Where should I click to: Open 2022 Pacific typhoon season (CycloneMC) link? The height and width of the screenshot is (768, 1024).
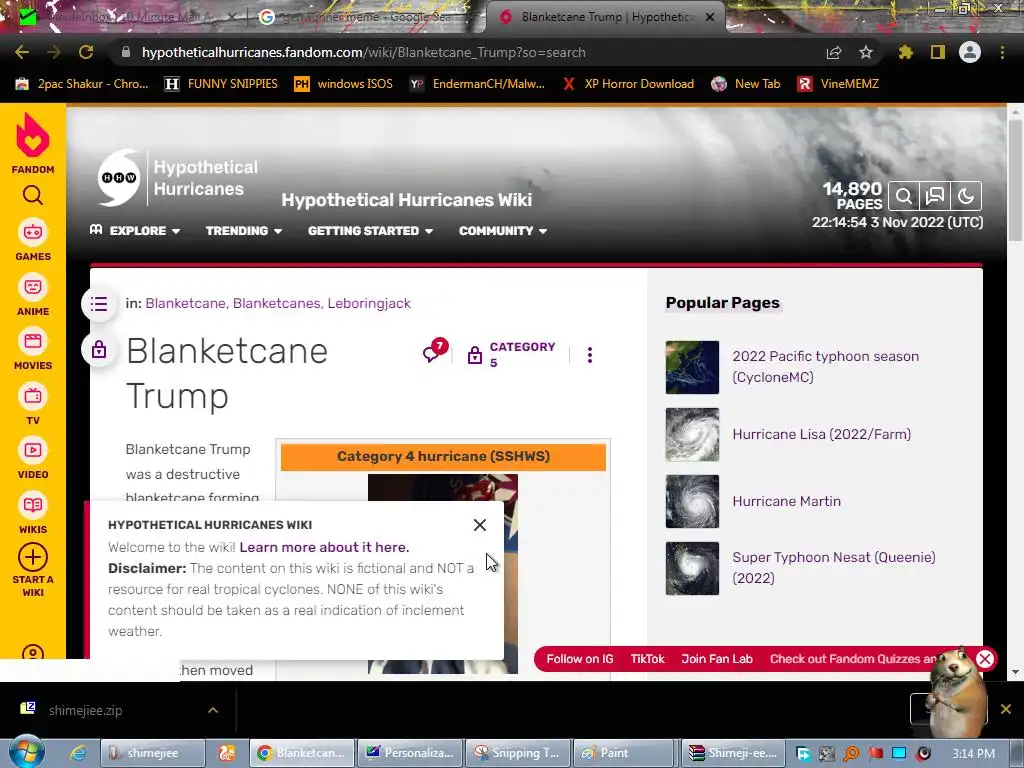825,366
